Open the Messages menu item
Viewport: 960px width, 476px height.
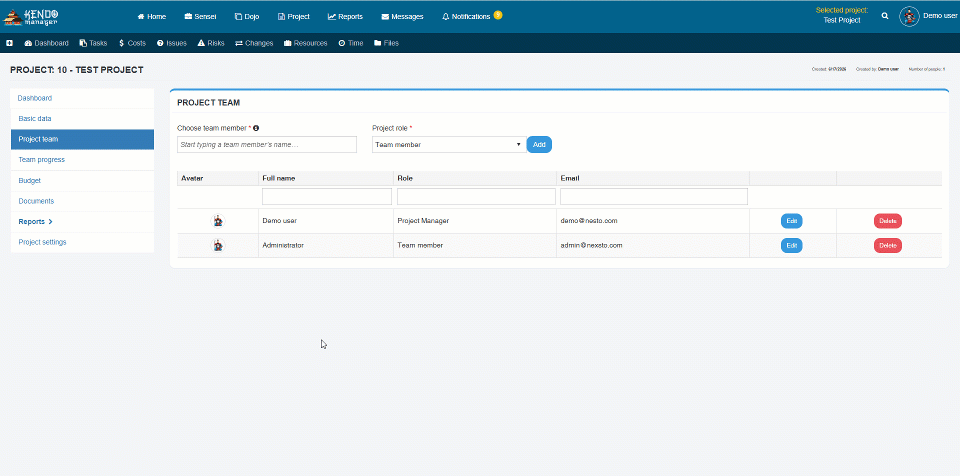pyautogui.click(x=402, y=17)
